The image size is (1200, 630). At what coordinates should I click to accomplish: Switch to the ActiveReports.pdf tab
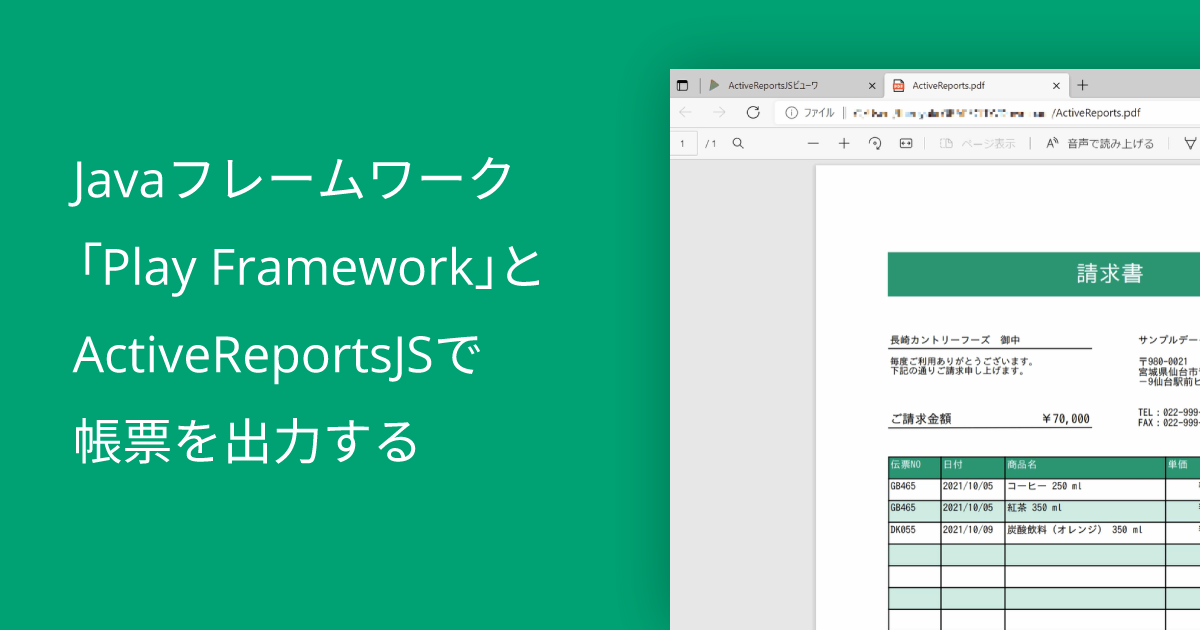(x=948, y=85)
